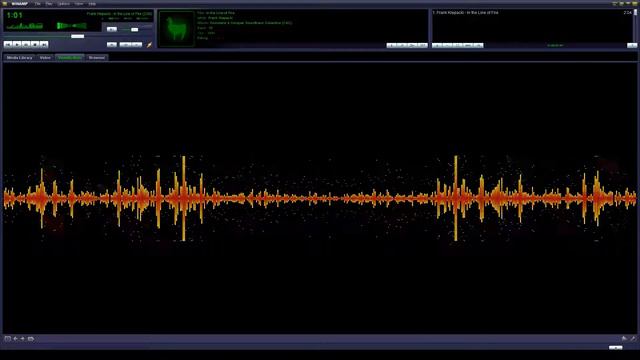Click the fourth visualization toolbar icon
640x360 pixels.
[31, 339]
